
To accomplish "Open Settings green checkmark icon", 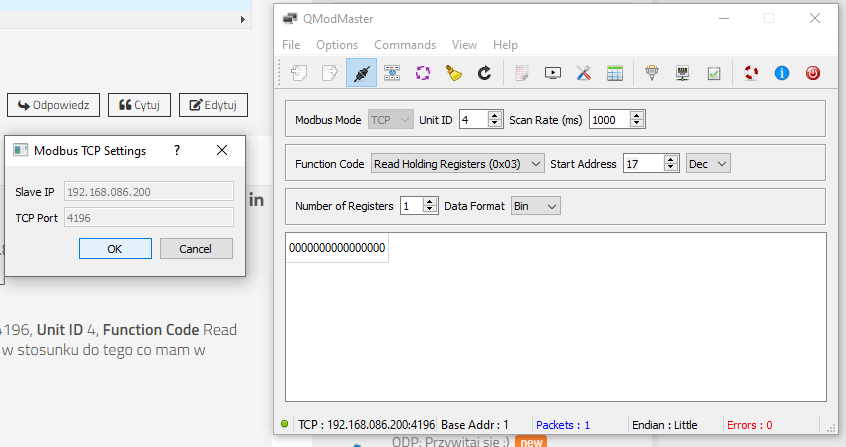I will pyautogui.click(x=714, y=73).
